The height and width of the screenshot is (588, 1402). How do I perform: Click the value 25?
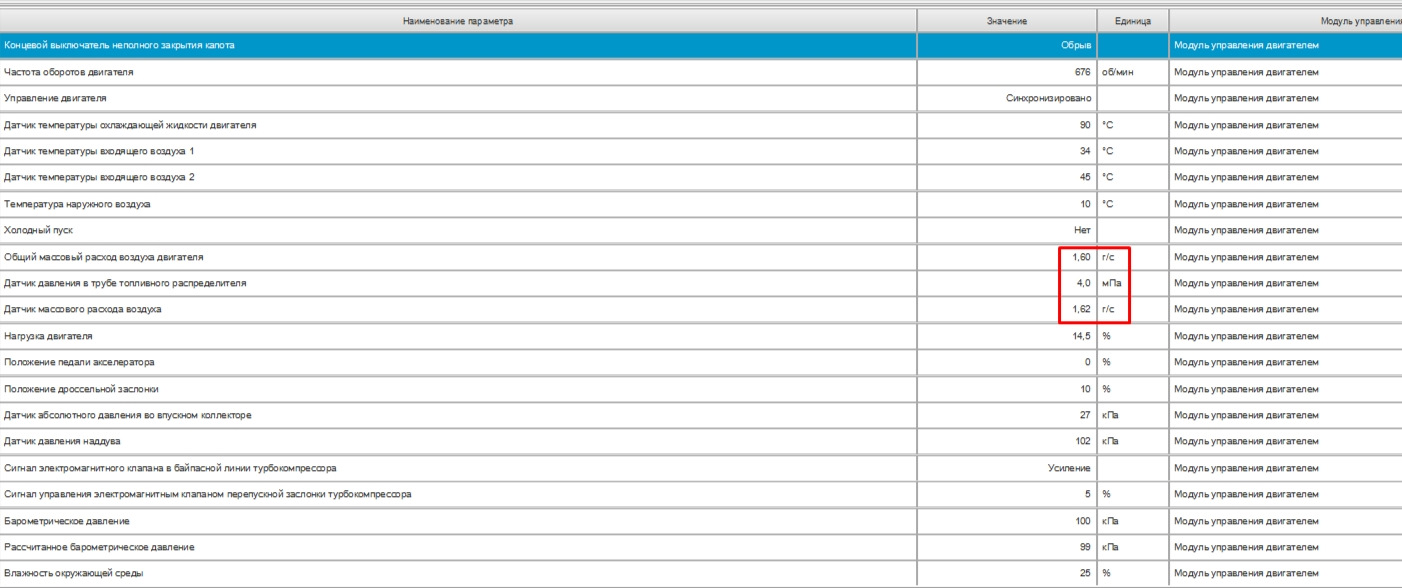[x=1085, y=574]
